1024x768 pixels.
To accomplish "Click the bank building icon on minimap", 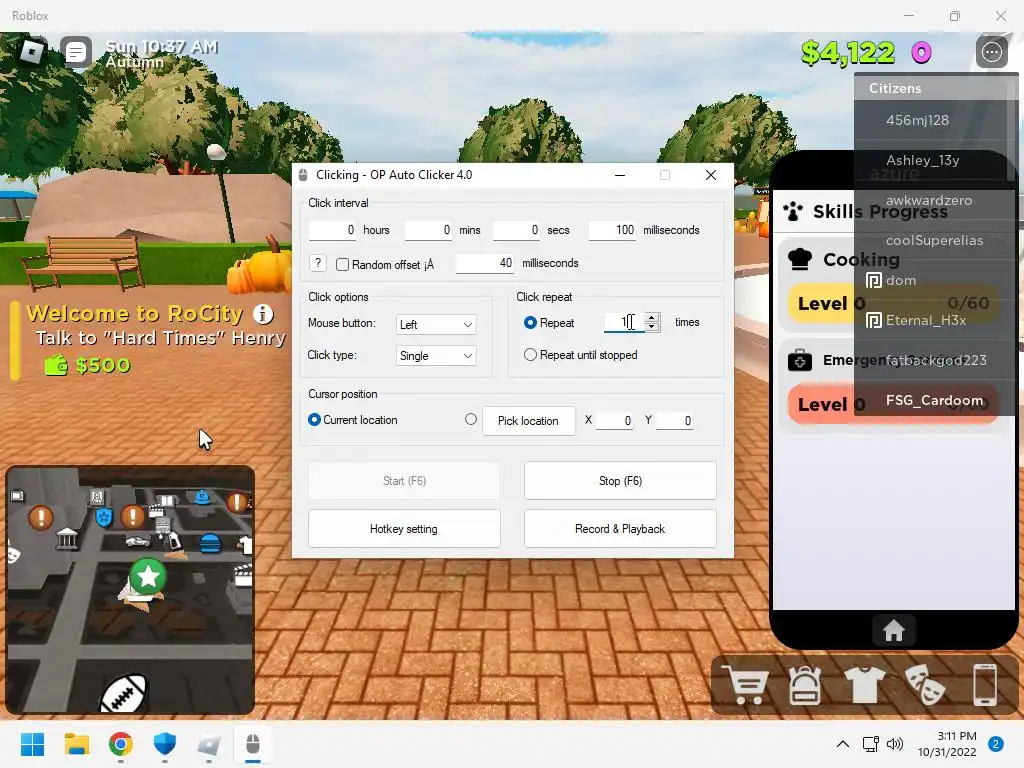I will [x=67, y=539].
